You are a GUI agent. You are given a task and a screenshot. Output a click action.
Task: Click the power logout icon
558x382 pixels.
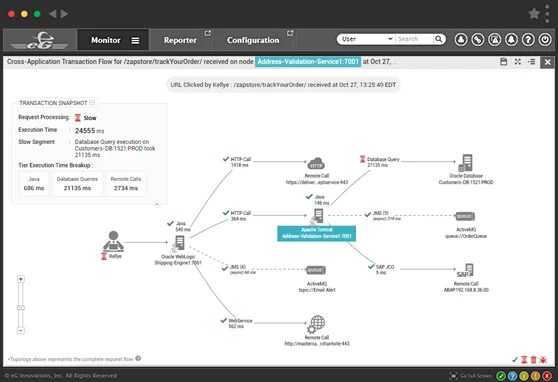545,39
